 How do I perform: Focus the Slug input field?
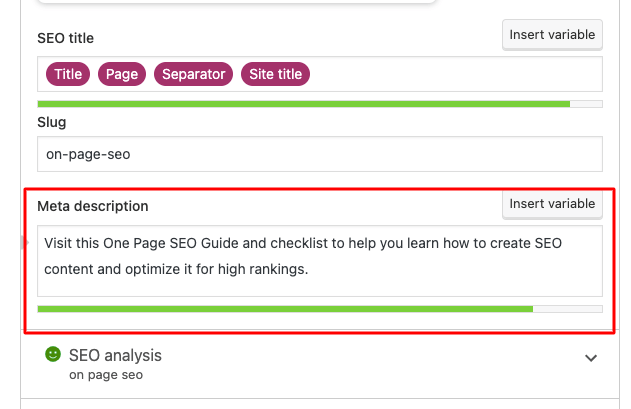click(x=319, y=154)
